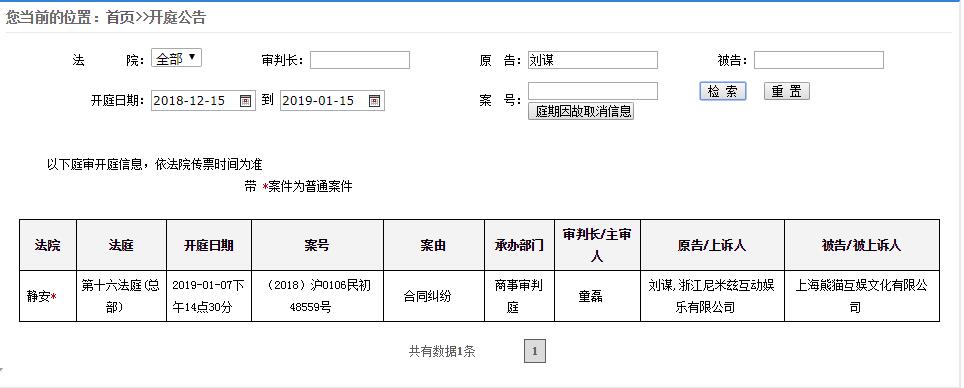Open 庭期因故取消信息 button
This screenshot has width=964, height=388.
point(580,111)
